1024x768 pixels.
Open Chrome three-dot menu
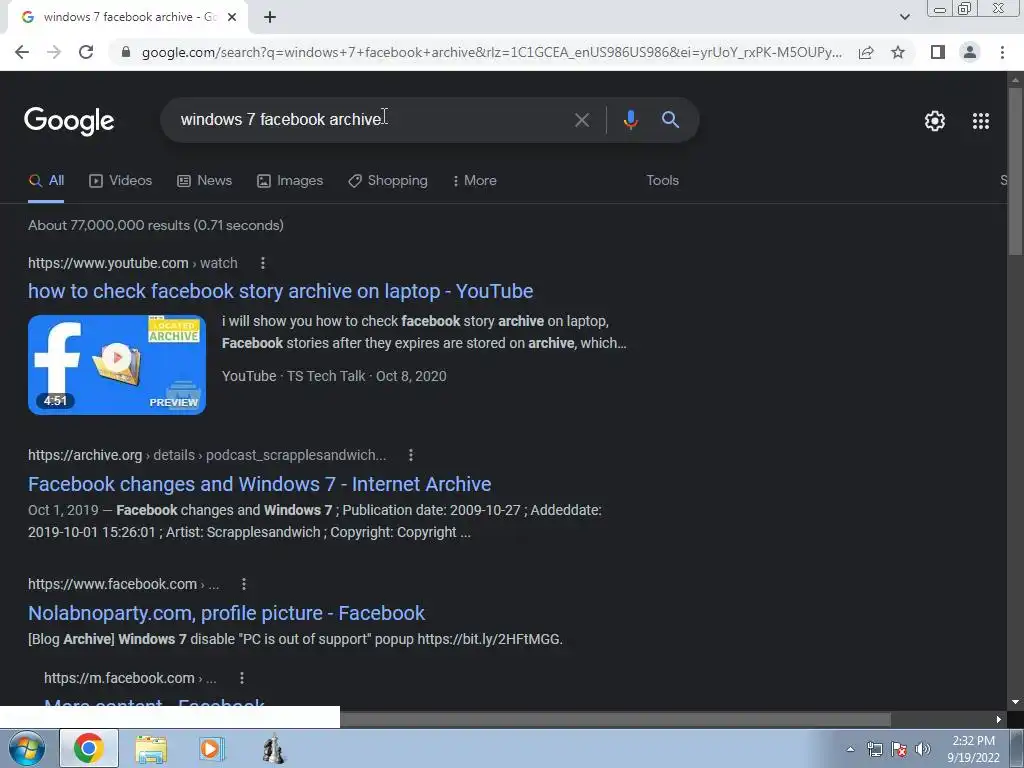[1002, 52]
